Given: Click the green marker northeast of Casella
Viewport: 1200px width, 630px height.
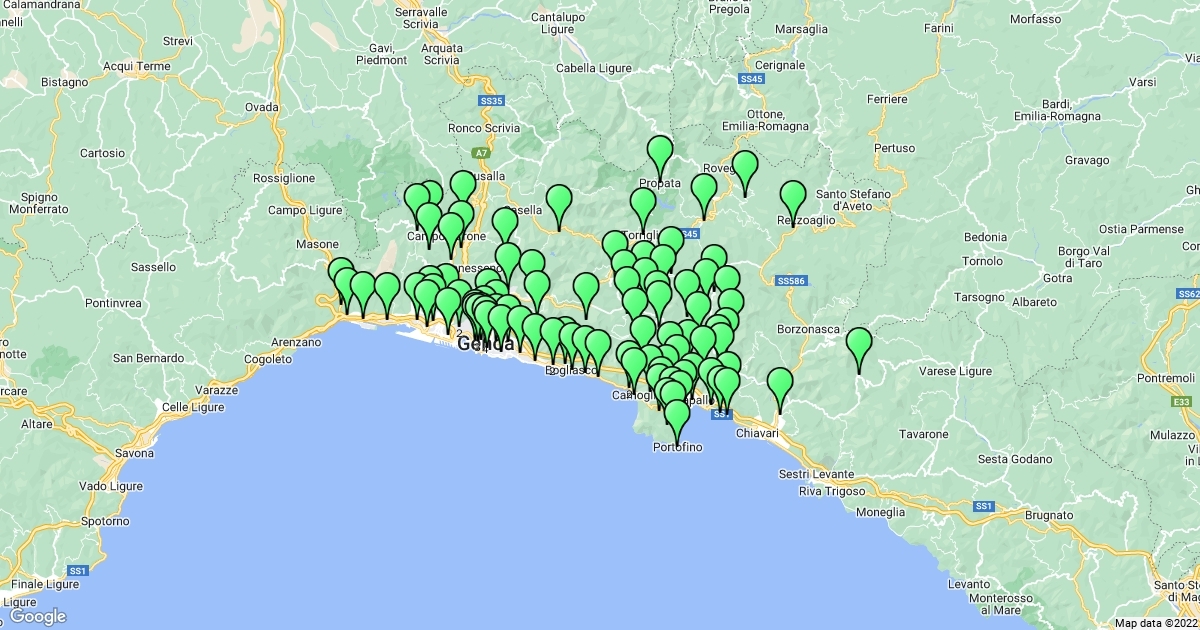Looking at the screenshot, I should pos(559,204).
